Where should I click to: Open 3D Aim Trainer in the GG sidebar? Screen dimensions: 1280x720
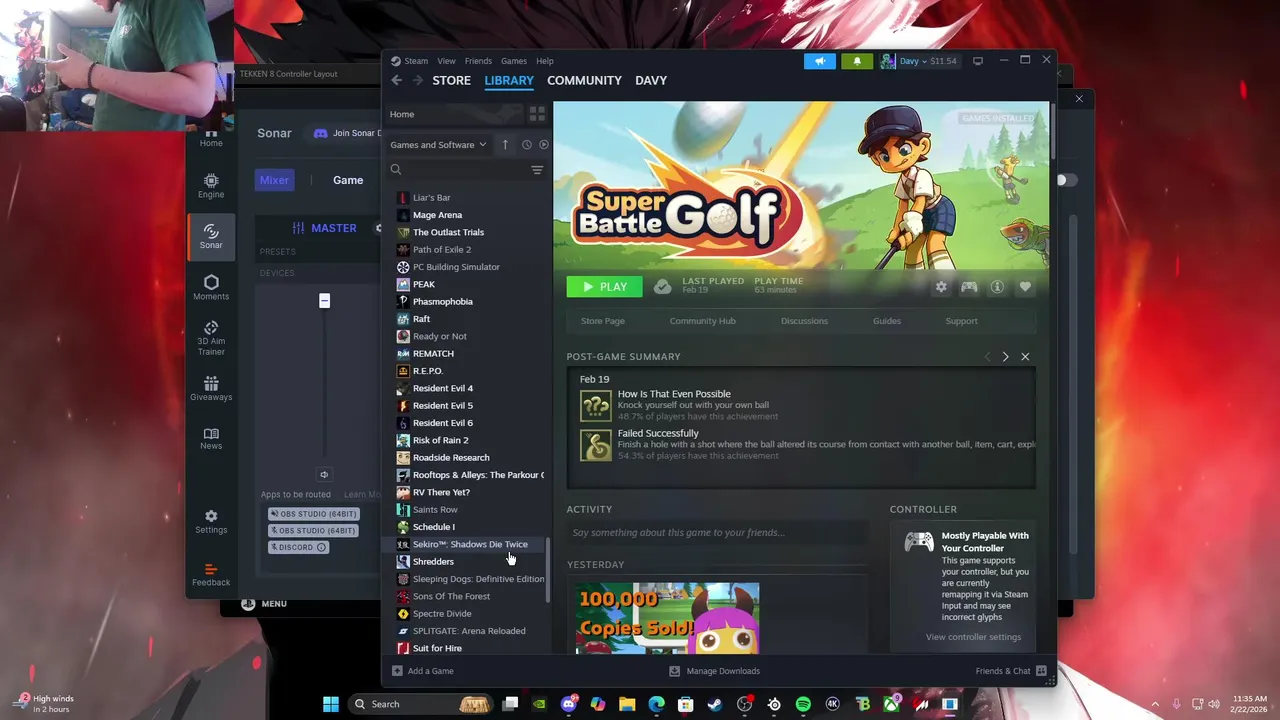(x=211, y=338)
